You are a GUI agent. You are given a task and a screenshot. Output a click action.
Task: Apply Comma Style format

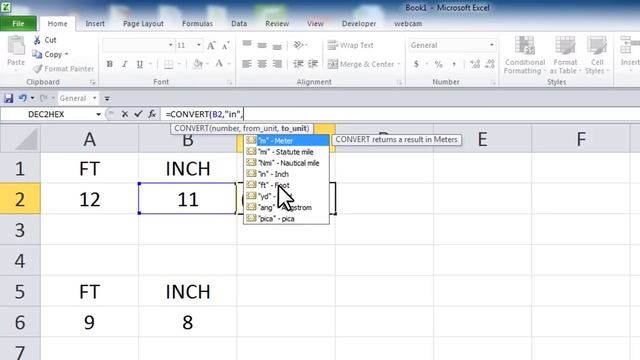(x=453, y=64)
